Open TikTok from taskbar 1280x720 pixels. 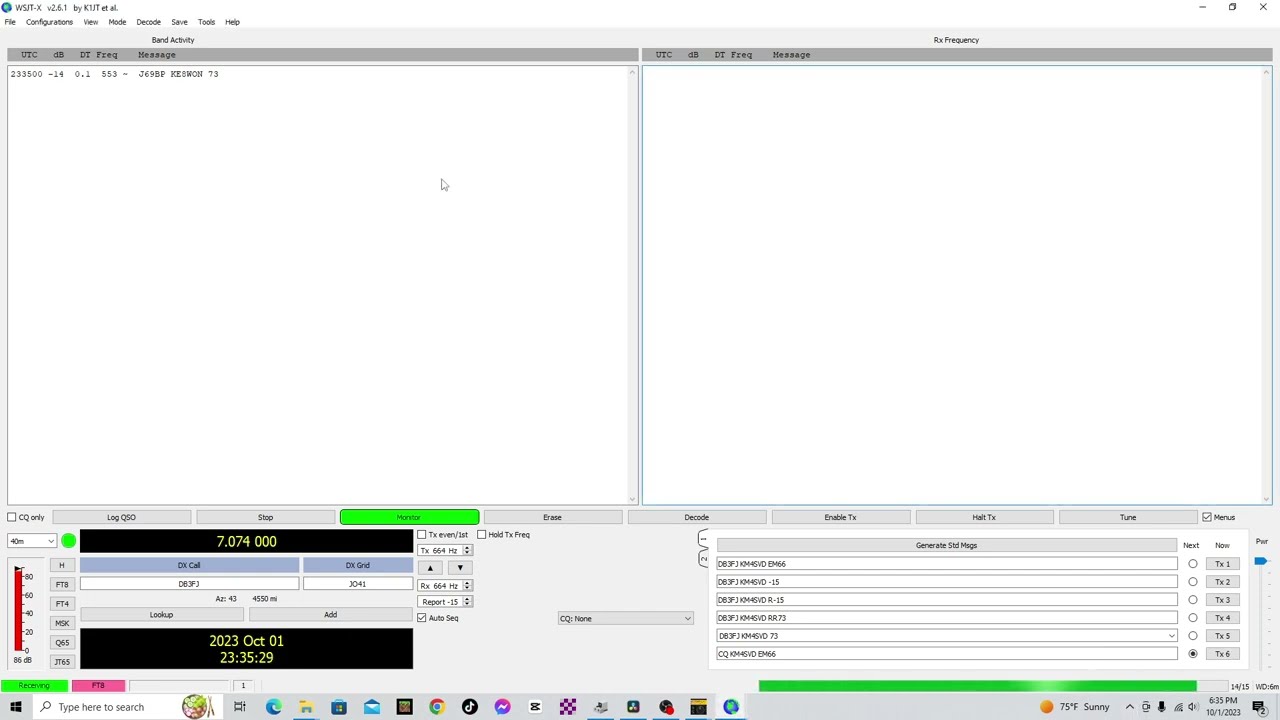[470, 707]
